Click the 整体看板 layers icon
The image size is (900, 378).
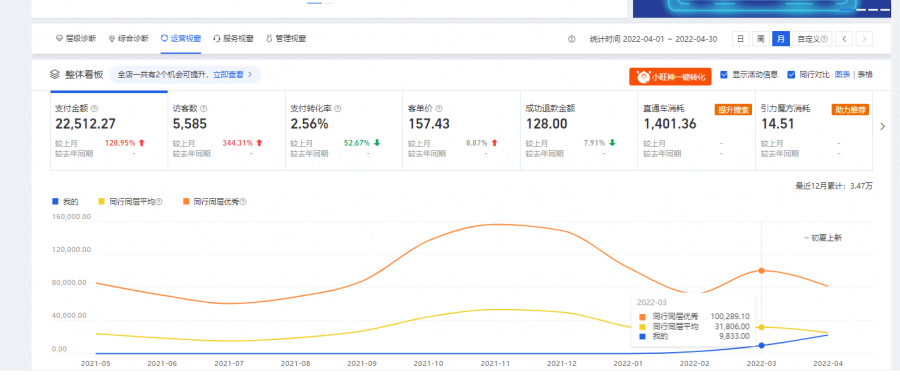[55, 75]
